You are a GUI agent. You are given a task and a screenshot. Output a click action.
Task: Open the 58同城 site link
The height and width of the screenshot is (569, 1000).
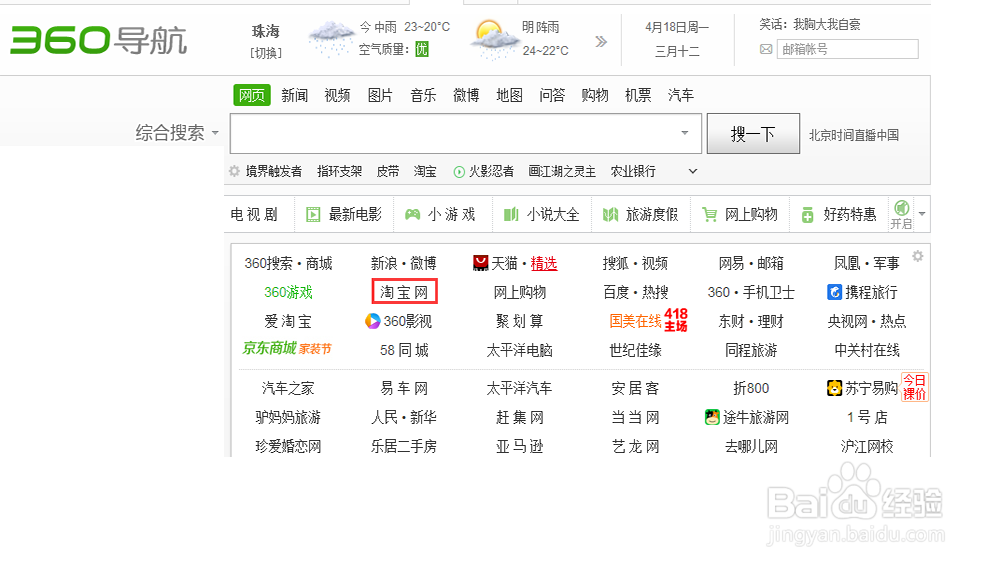coord(404,350)
